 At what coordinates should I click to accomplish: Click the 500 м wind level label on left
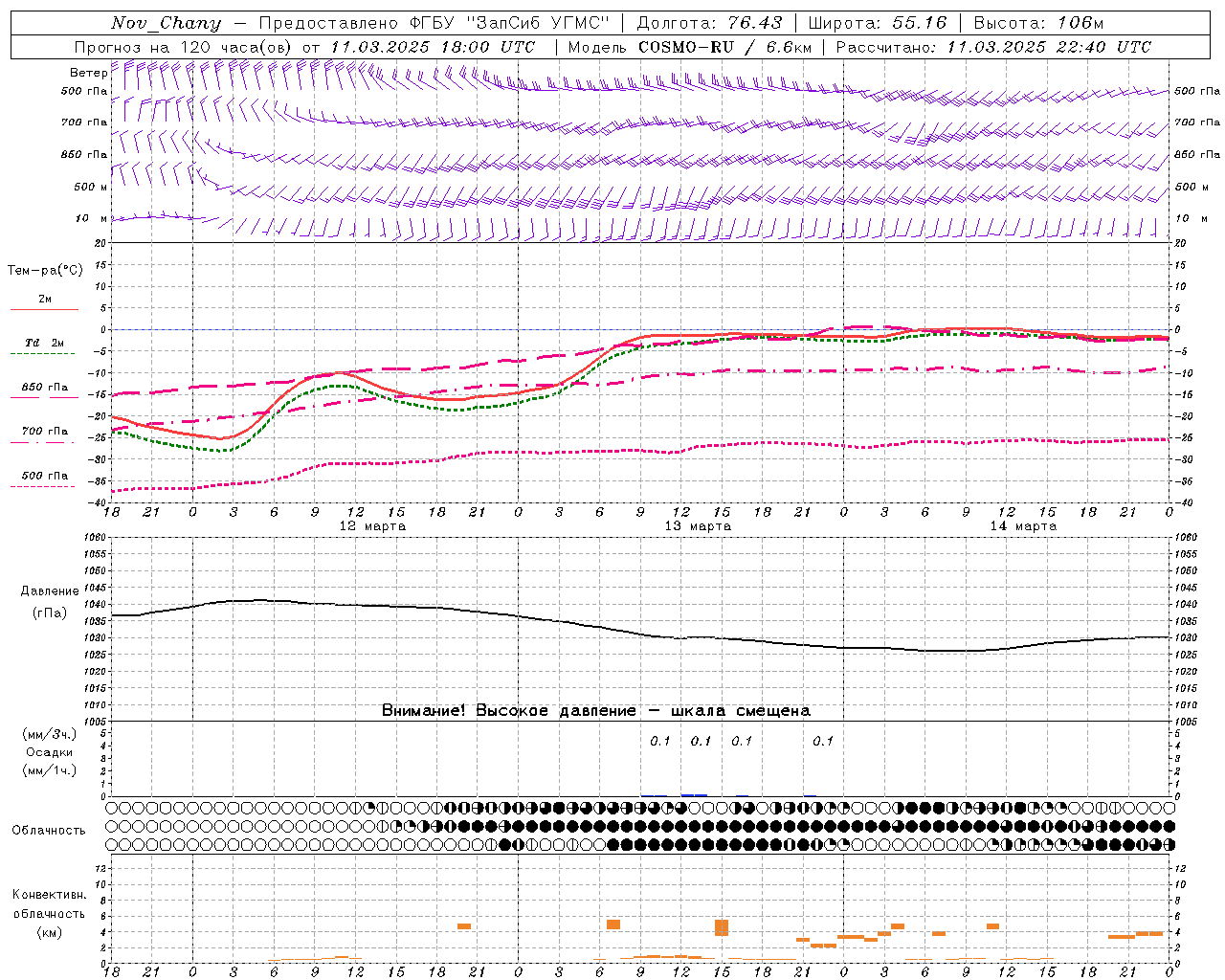pyautogui.click(x=91, y=188)
